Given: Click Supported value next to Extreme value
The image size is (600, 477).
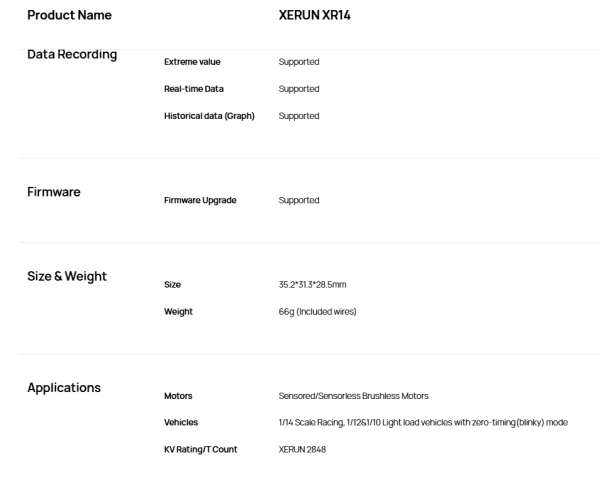Looking at the screenshot, I should [299, 62].
